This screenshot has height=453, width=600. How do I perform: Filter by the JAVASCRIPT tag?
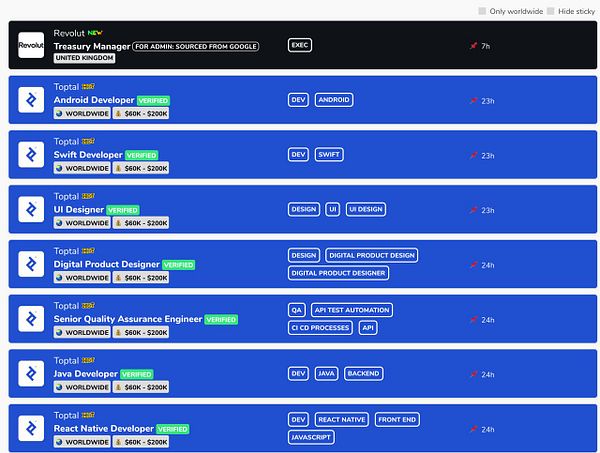click(311, 437)
